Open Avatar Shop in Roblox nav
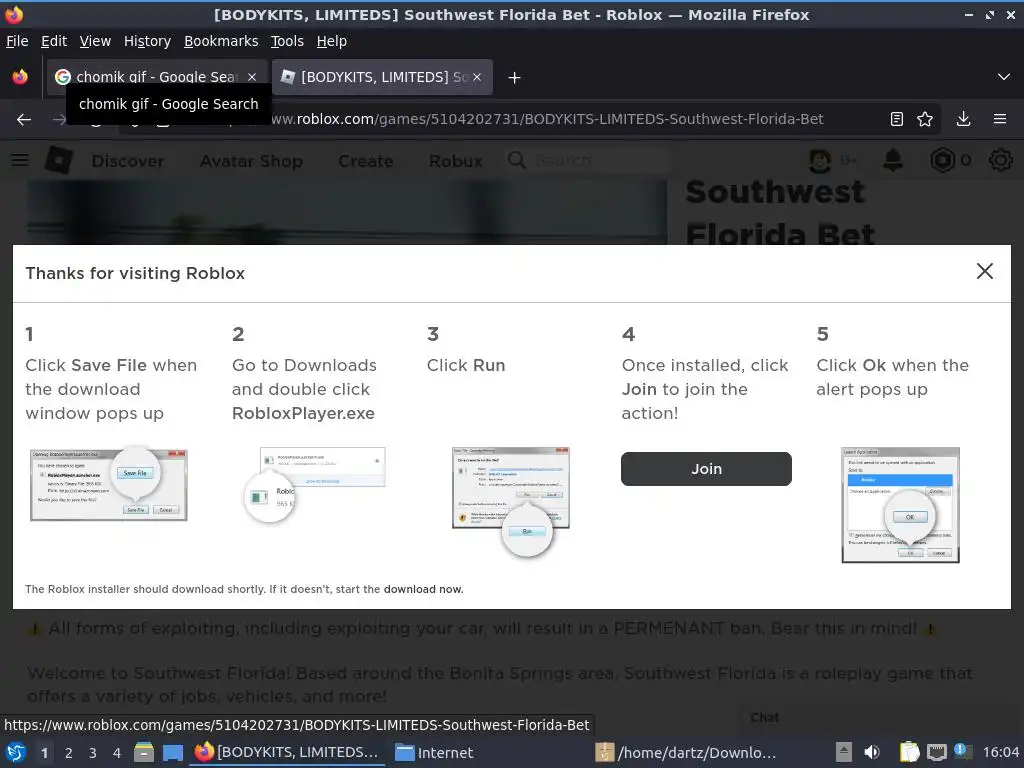 tap(251, 161)
